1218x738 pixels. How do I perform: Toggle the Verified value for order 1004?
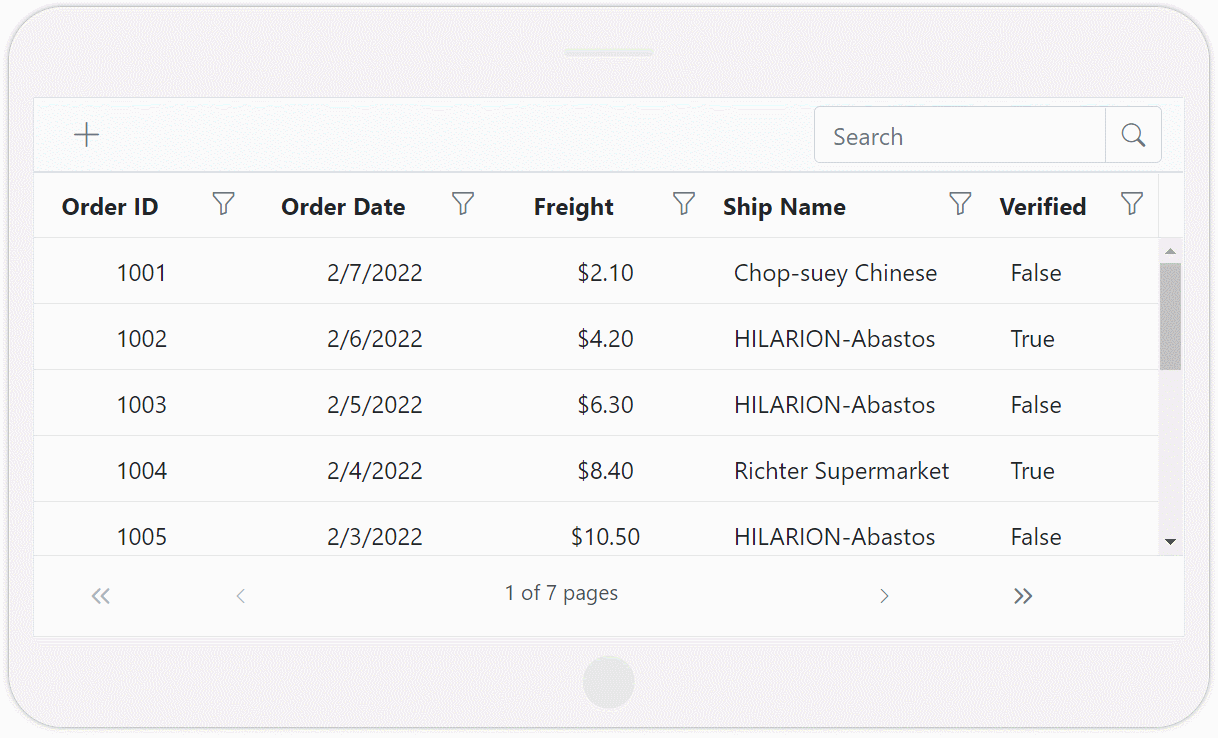click(x=1032, y=470)
